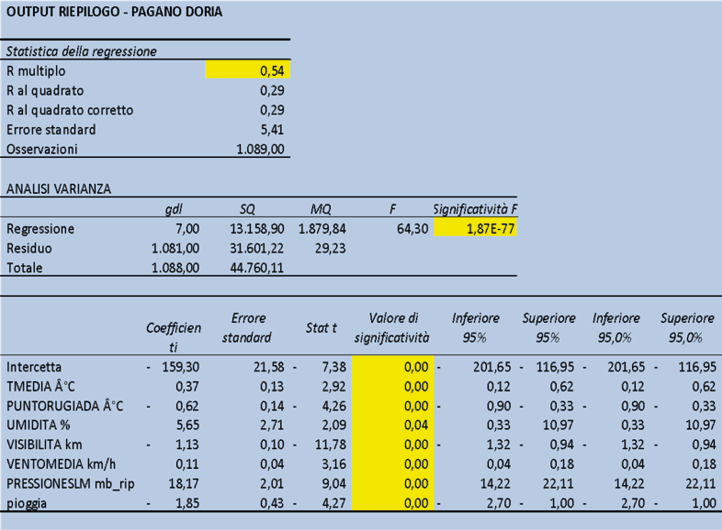Select the Regressione SQ value 13.158,90
The width and height of the screenshot is (722, 530).
pos(257,229)
